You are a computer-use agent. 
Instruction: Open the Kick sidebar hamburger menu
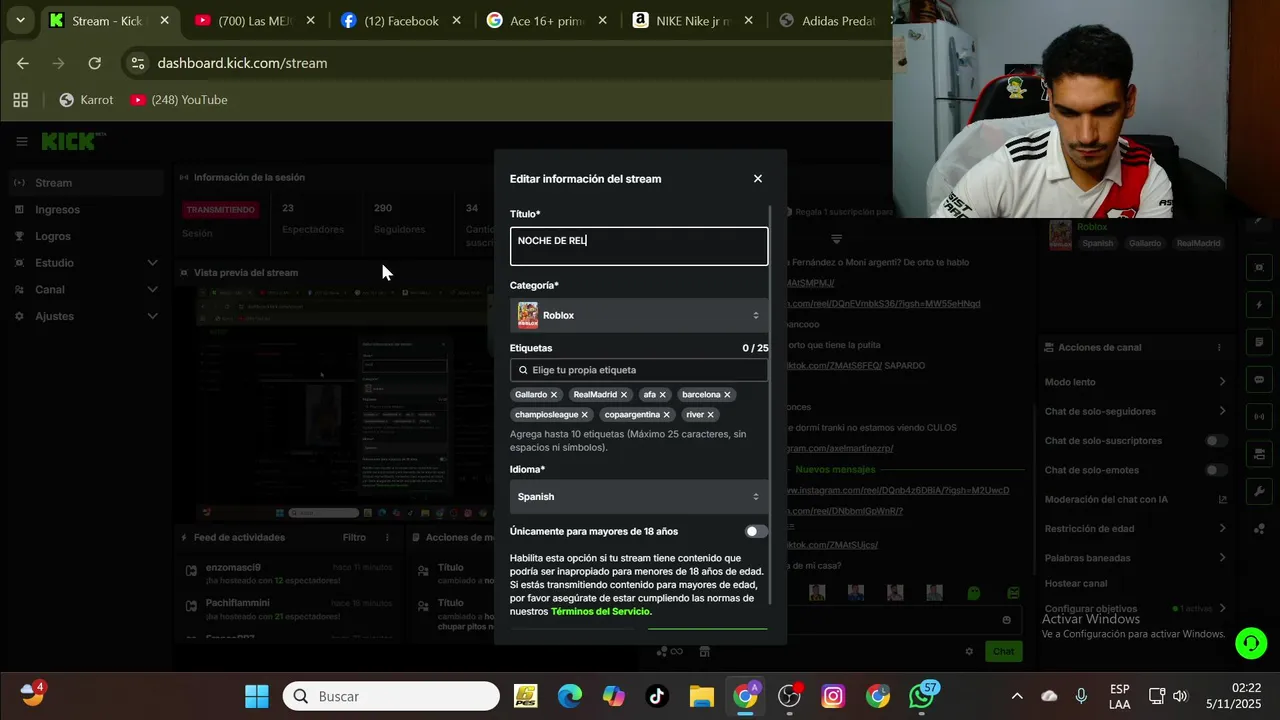21,142
